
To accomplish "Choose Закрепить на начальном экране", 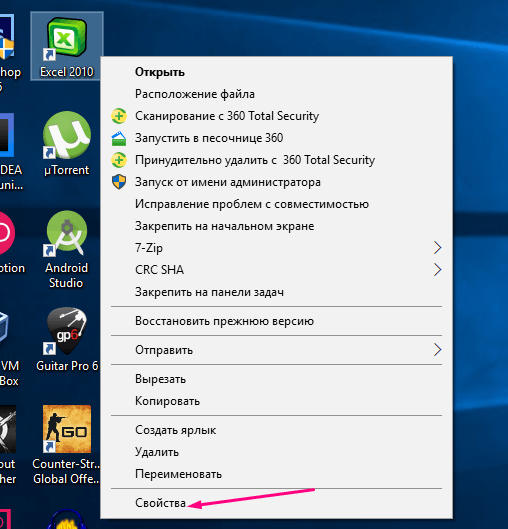I will coord(276,226).
